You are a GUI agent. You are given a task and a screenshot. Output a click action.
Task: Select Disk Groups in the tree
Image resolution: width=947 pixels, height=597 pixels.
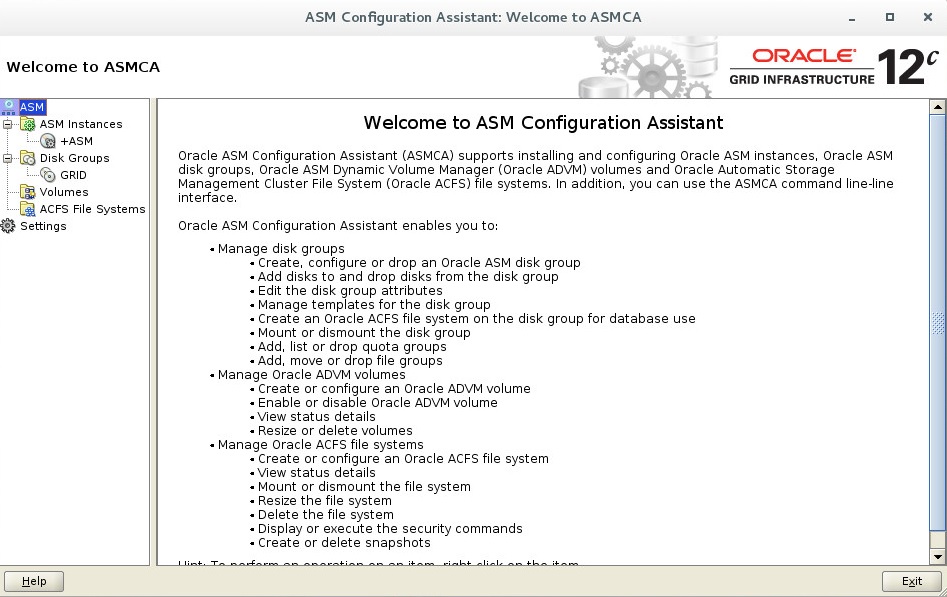point(74,158)
